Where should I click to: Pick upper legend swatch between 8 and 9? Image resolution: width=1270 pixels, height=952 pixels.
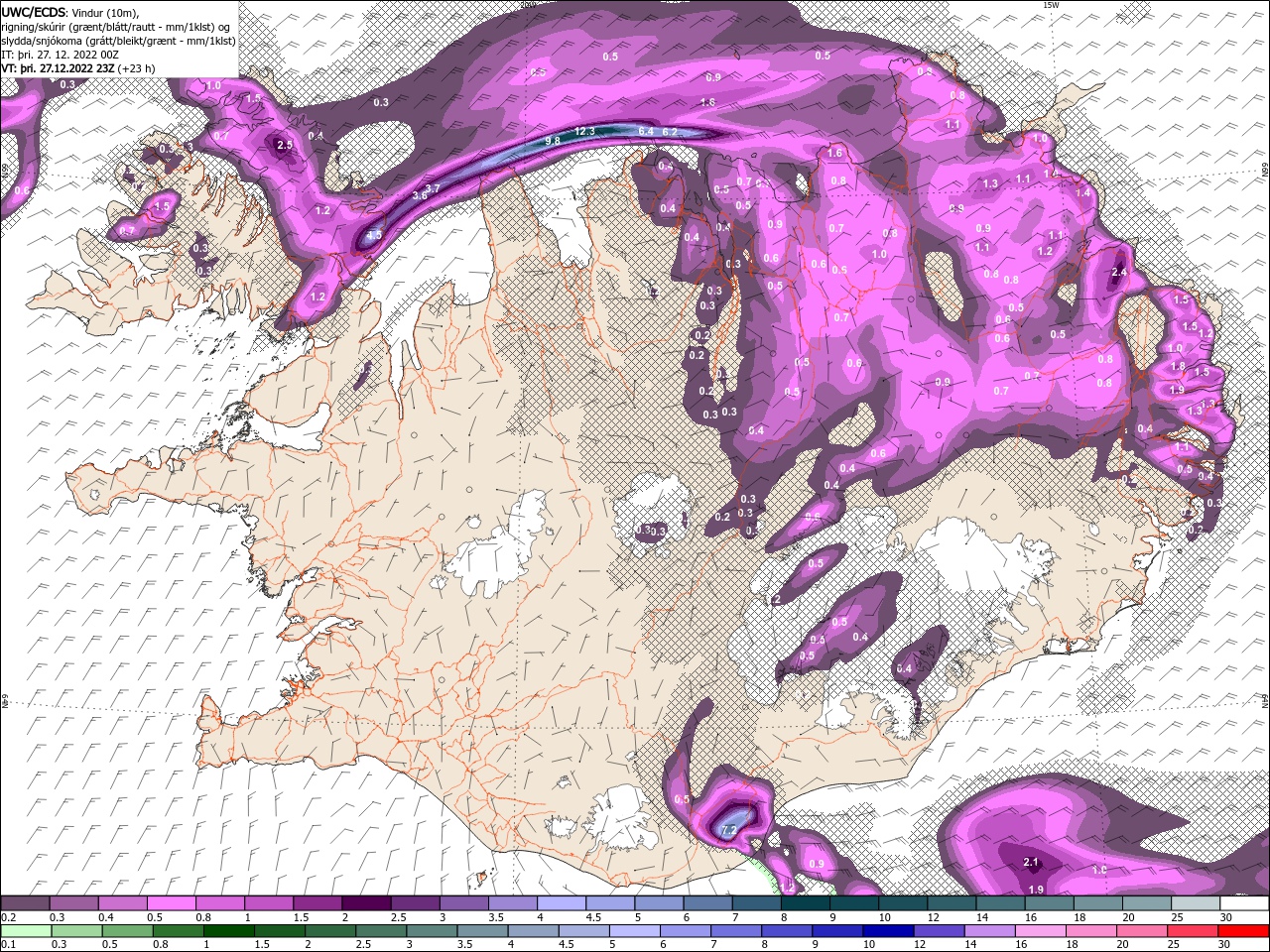(805, 903)
